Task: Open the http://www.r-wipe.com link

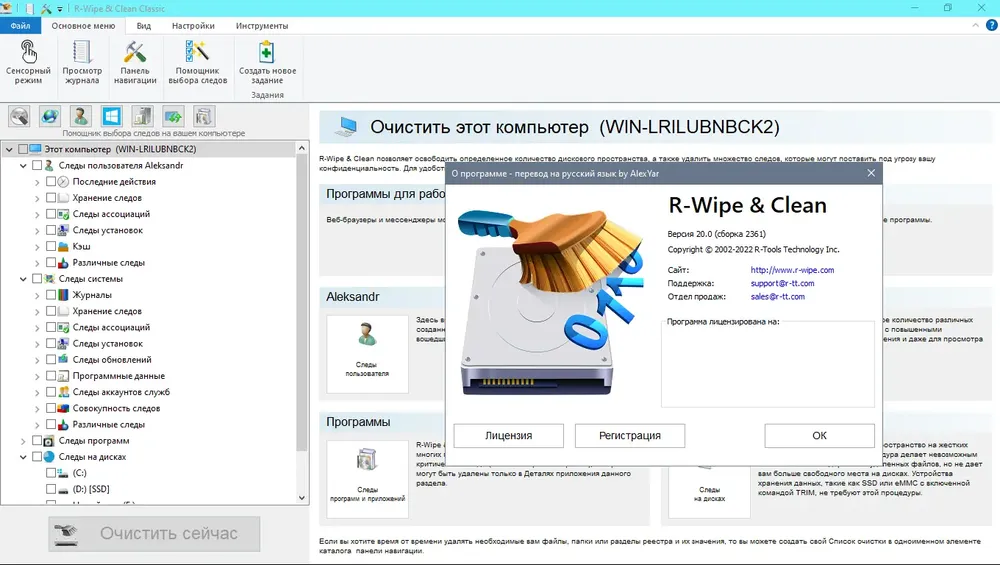Action: (x=792, y=270)
